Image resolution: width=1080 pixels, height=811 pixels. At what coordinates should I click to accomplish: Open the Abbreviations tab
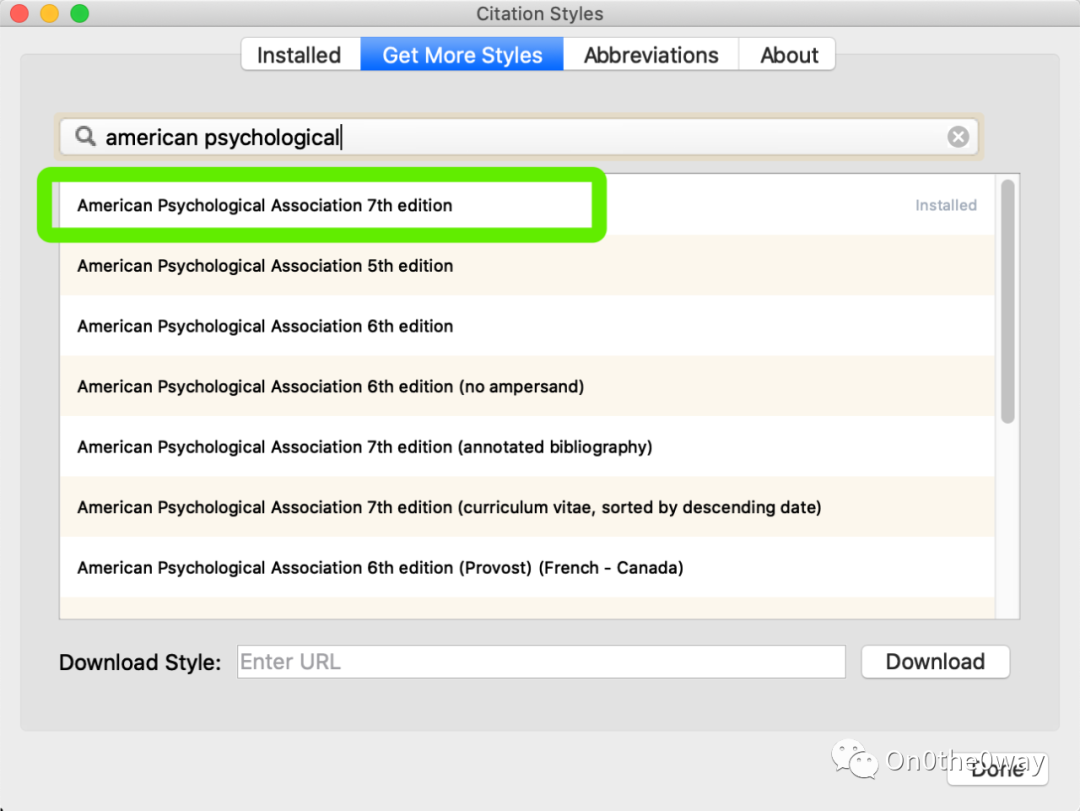point(651,55)
